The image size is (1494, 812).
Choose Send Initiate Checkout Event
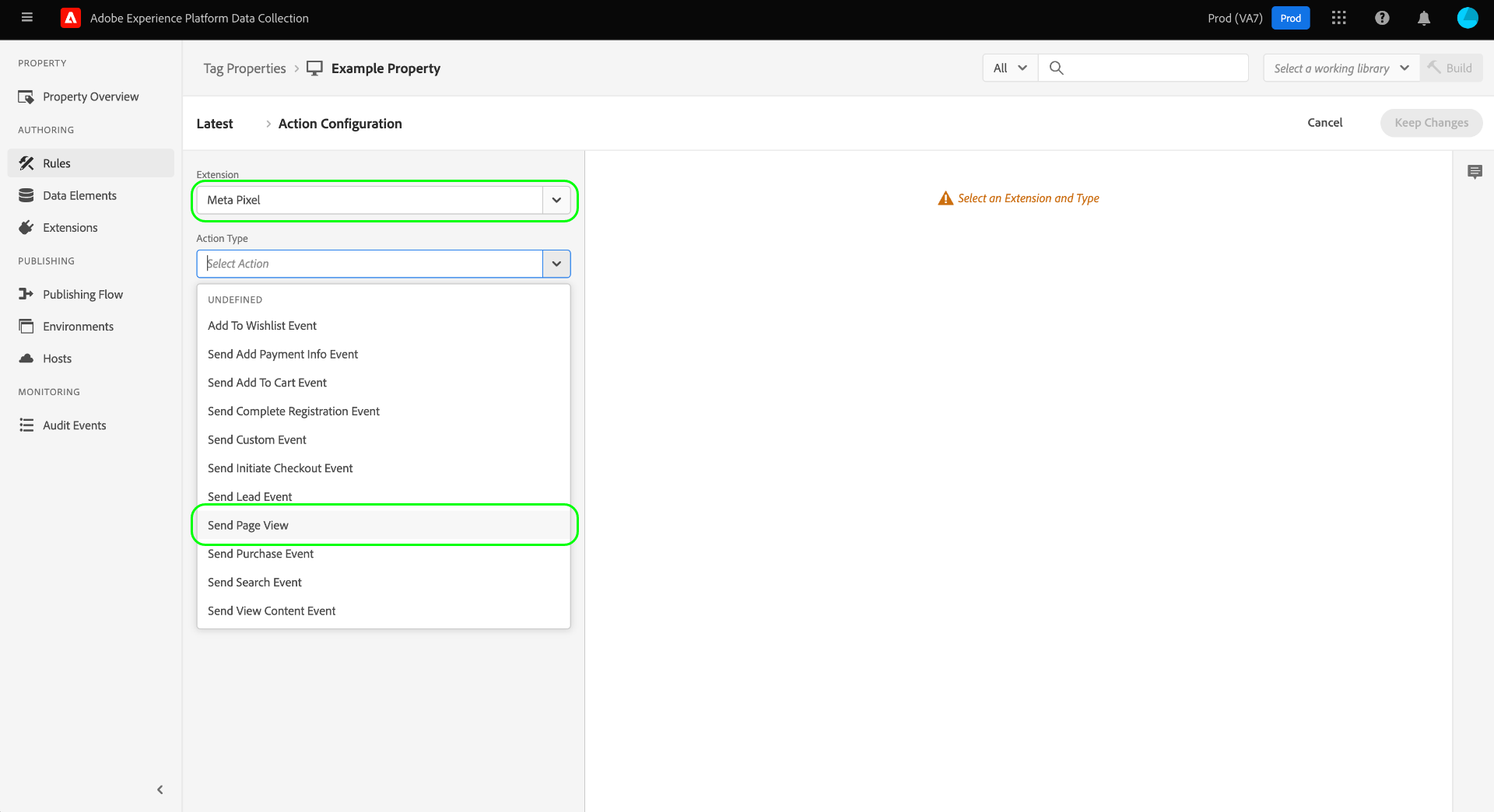pos(384,468)
